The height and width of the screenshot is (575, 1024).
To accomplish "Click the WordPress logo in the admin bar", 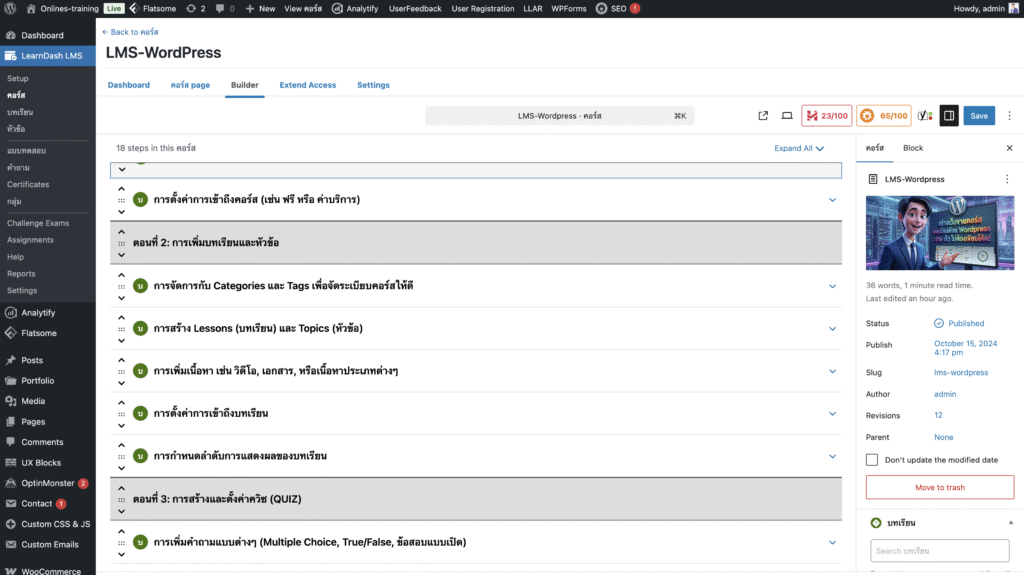I will 11,8.
